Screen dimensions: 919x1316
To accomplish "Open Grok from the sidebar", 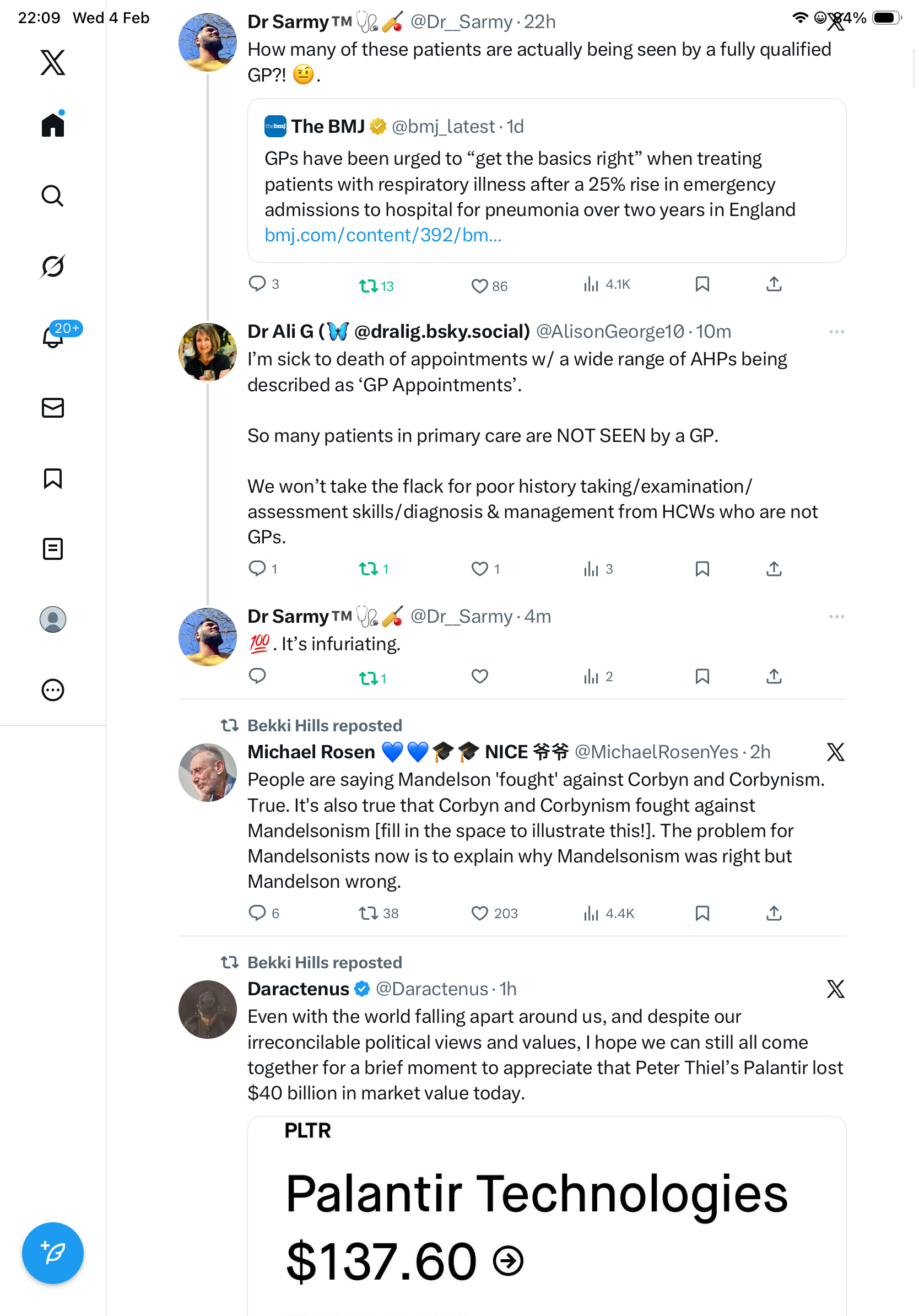I will [53, 266].
